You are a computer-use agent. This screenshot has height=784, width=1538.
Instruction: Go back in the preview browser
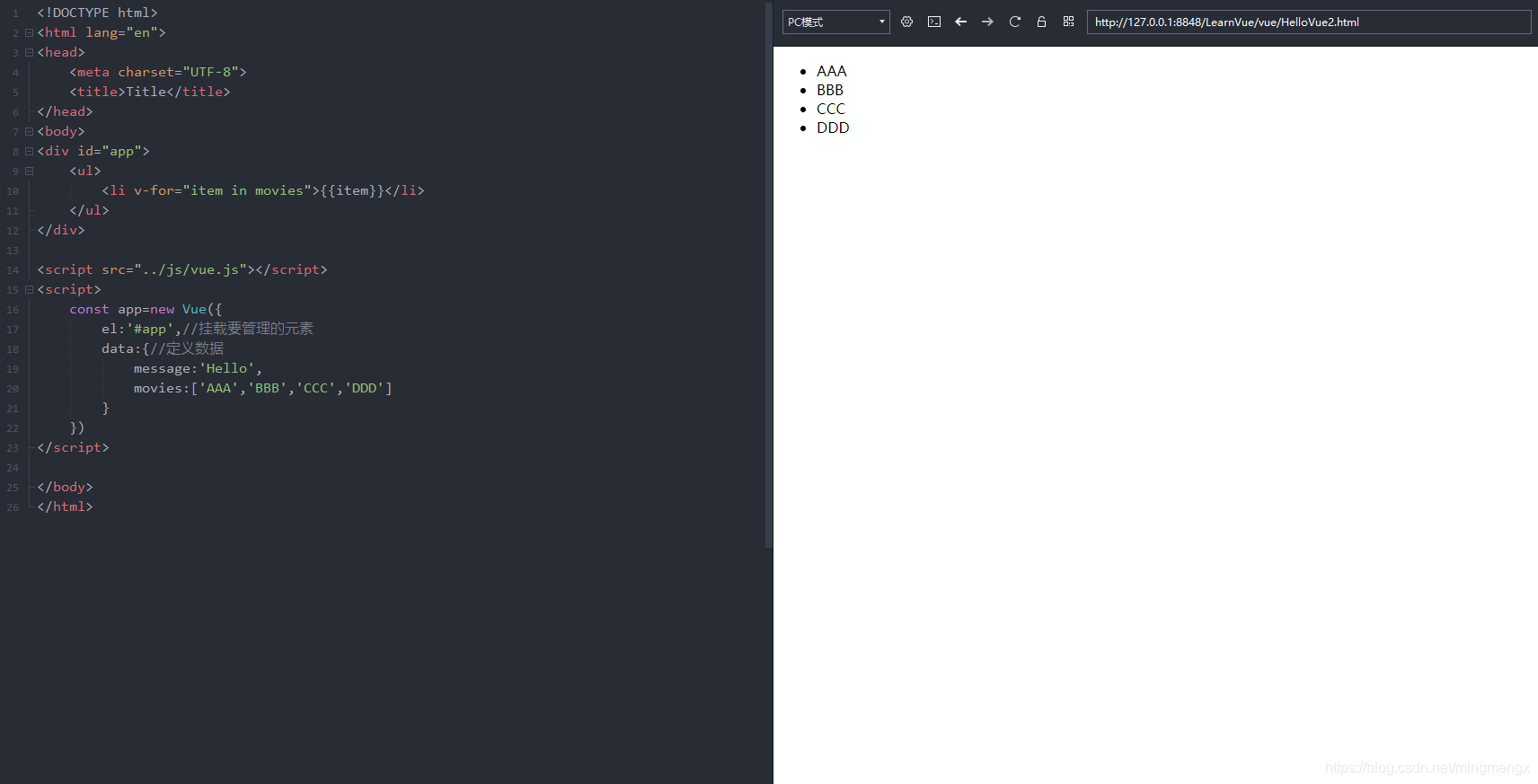pyautogui.click(x=960, y=22)
